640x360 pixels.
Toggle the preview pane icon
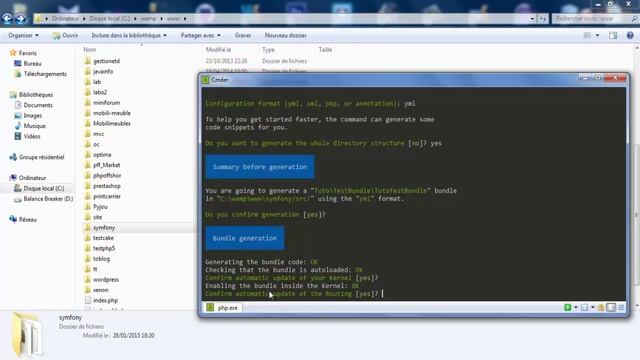pos(613,36)
